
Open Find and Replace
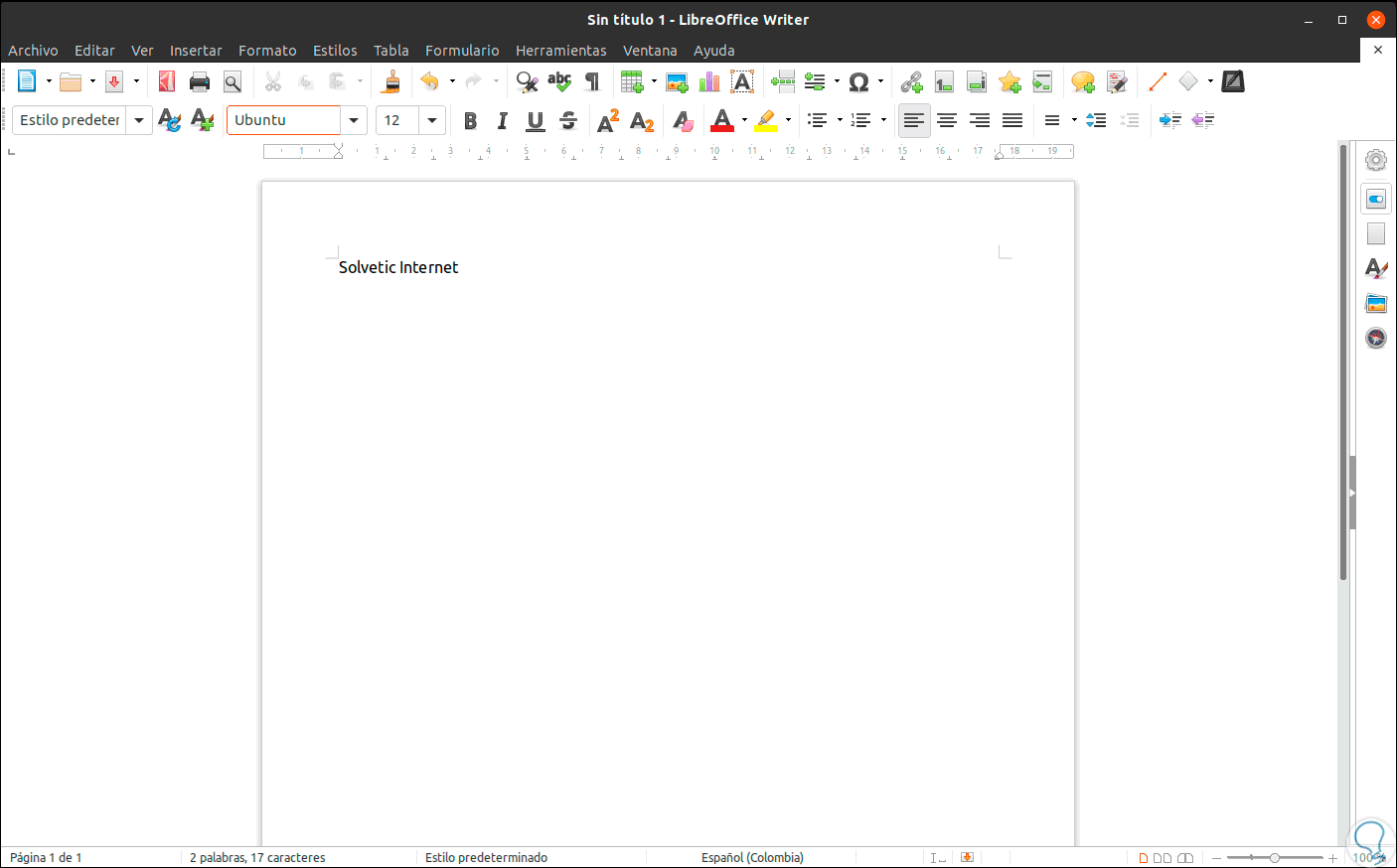pos(527,81)
